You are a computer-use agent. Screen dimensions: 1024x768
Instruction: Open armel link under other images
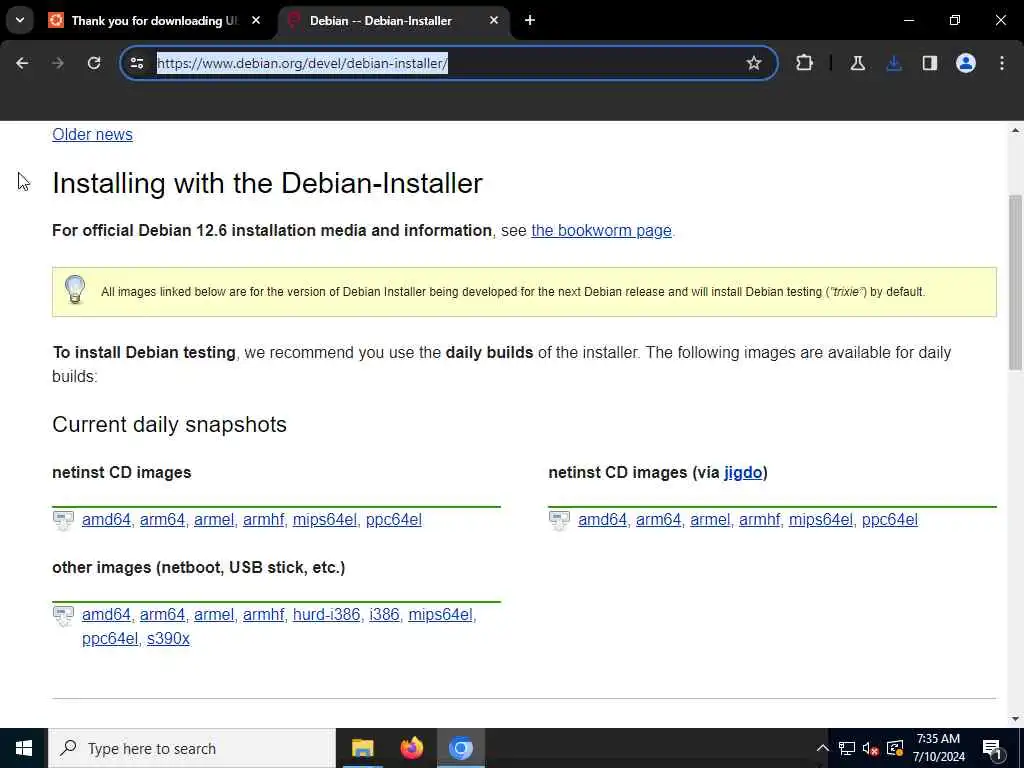pyautogui.click(x=214, y=615)
